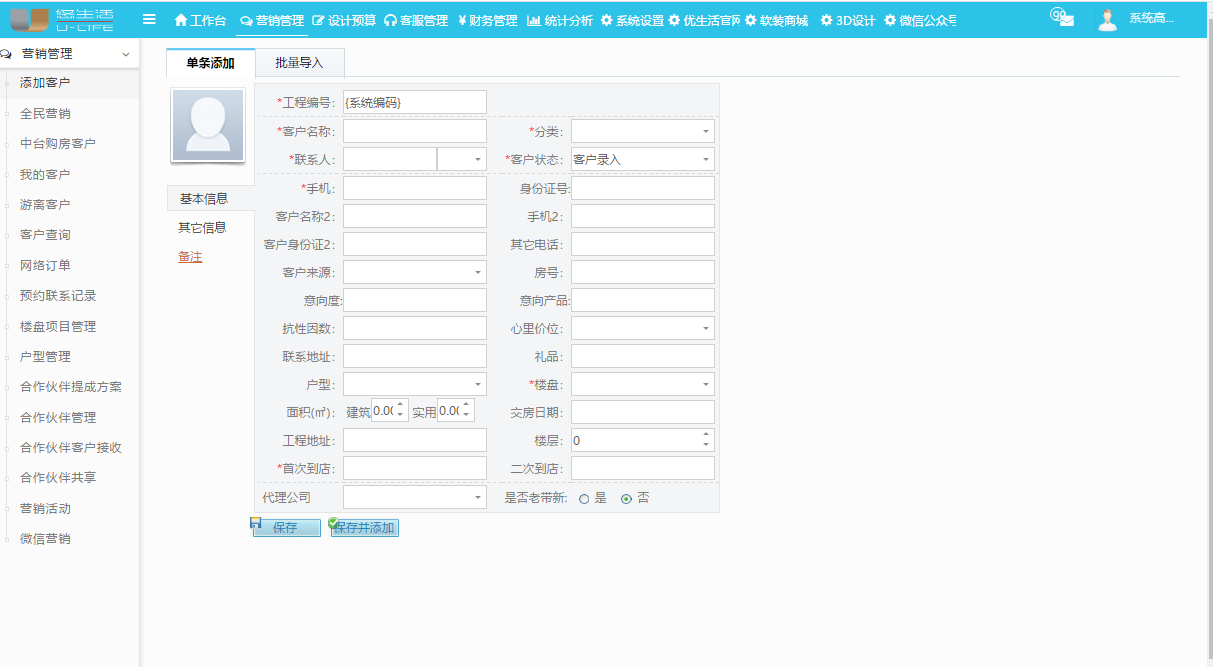Click the 保存 button
This screenshot has height=667, width=1213.
click(x=286, y=527)
